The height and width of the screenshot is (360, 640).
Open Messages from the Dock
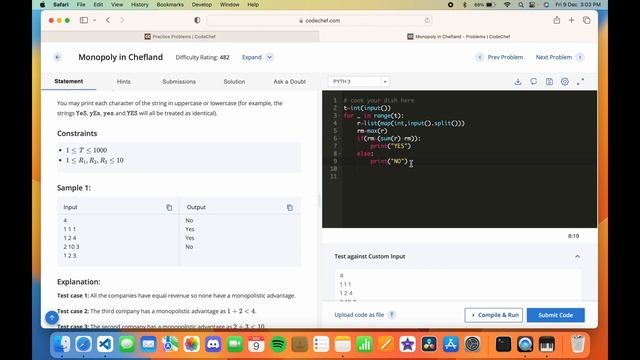pyautogui.click(x=127, y=344)
